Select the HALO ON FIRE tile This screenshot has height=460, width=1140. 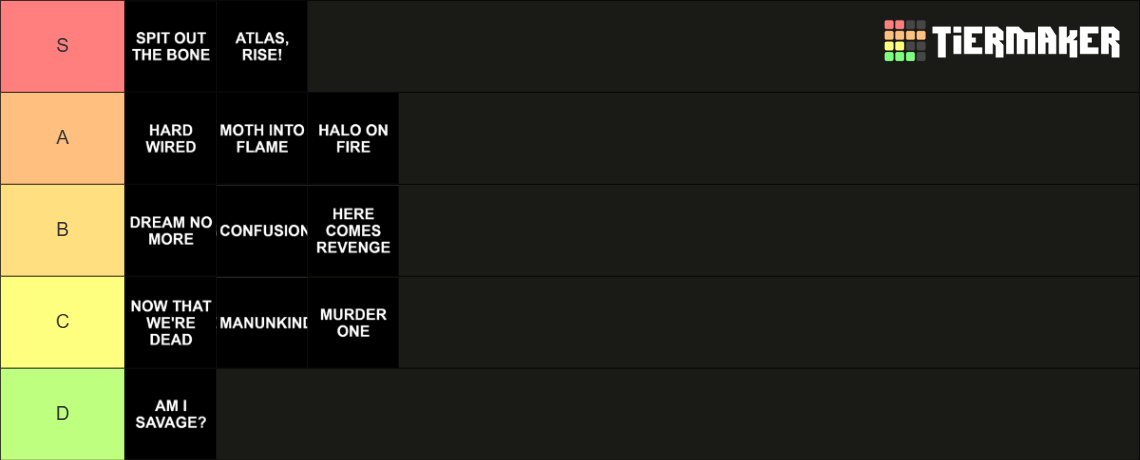(353, 138)
